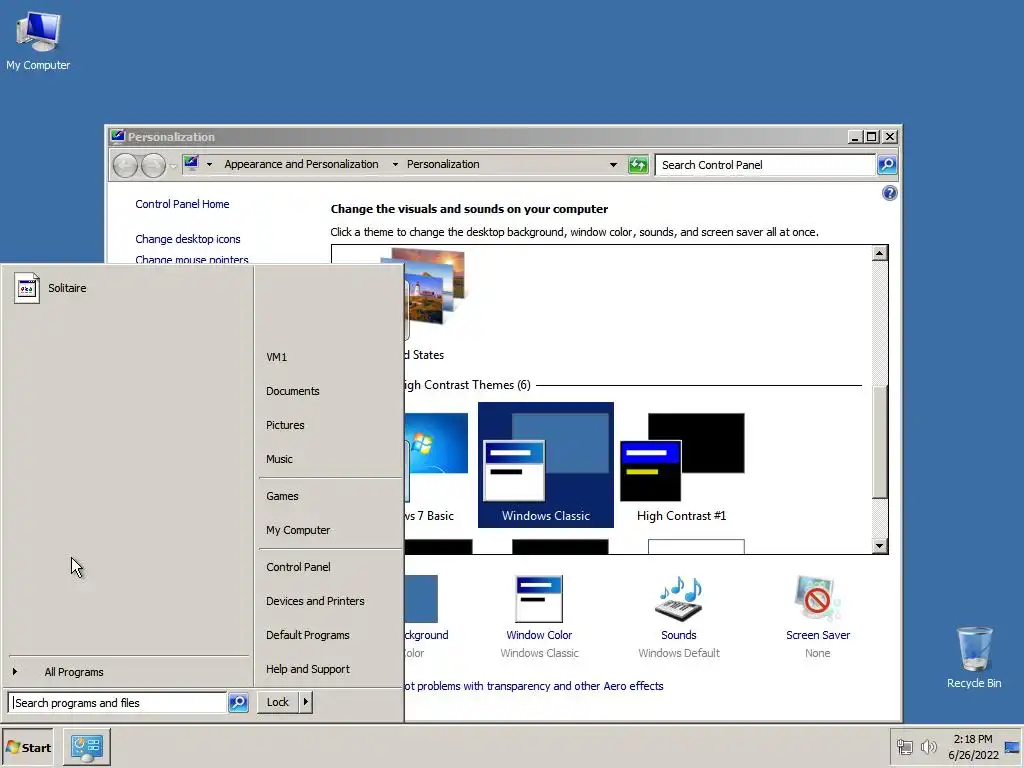The image size is (1024, 768).
Task: Open Pictures from the Start menu
Action: coord(285,425)
